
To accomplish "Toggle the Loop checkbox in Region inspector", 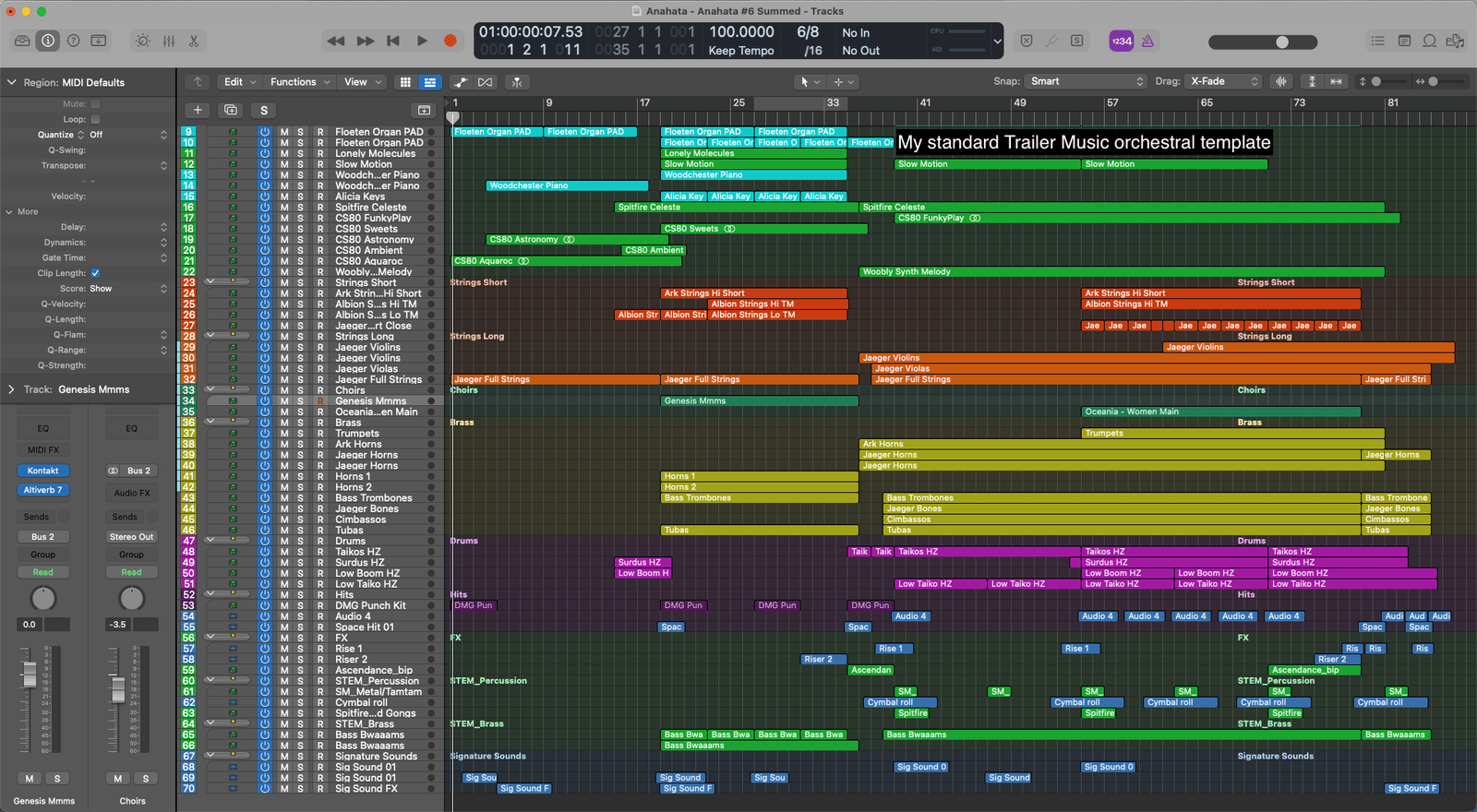I will (95, 119).
